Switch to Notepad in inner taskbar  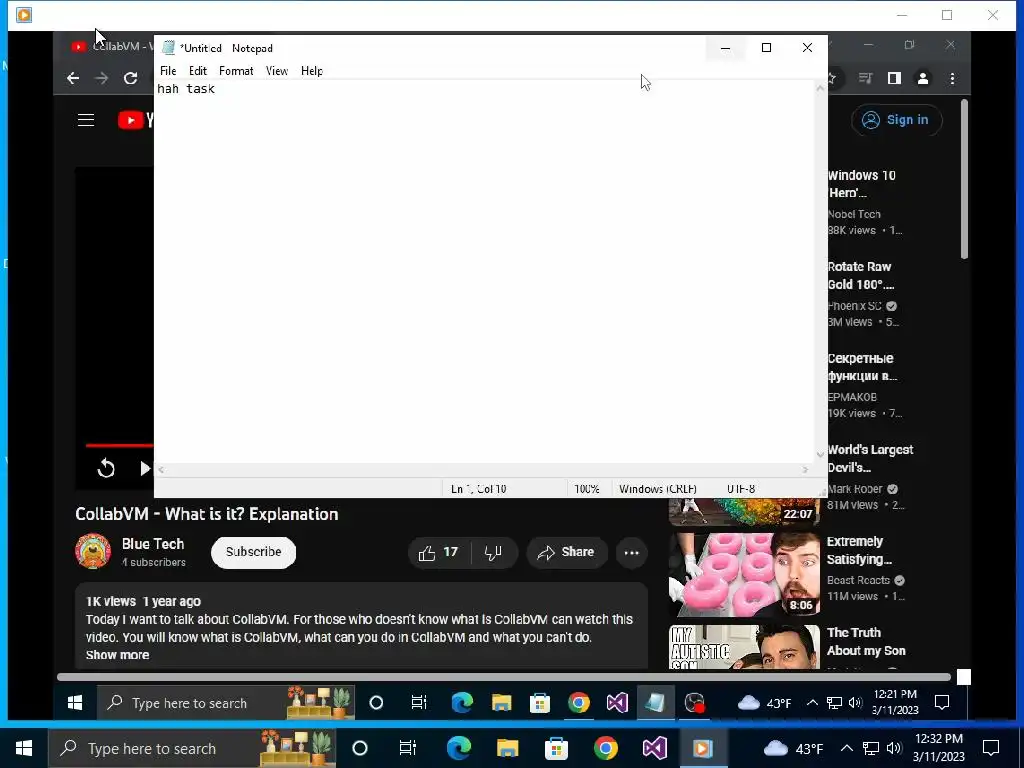(x=655, y=703)
